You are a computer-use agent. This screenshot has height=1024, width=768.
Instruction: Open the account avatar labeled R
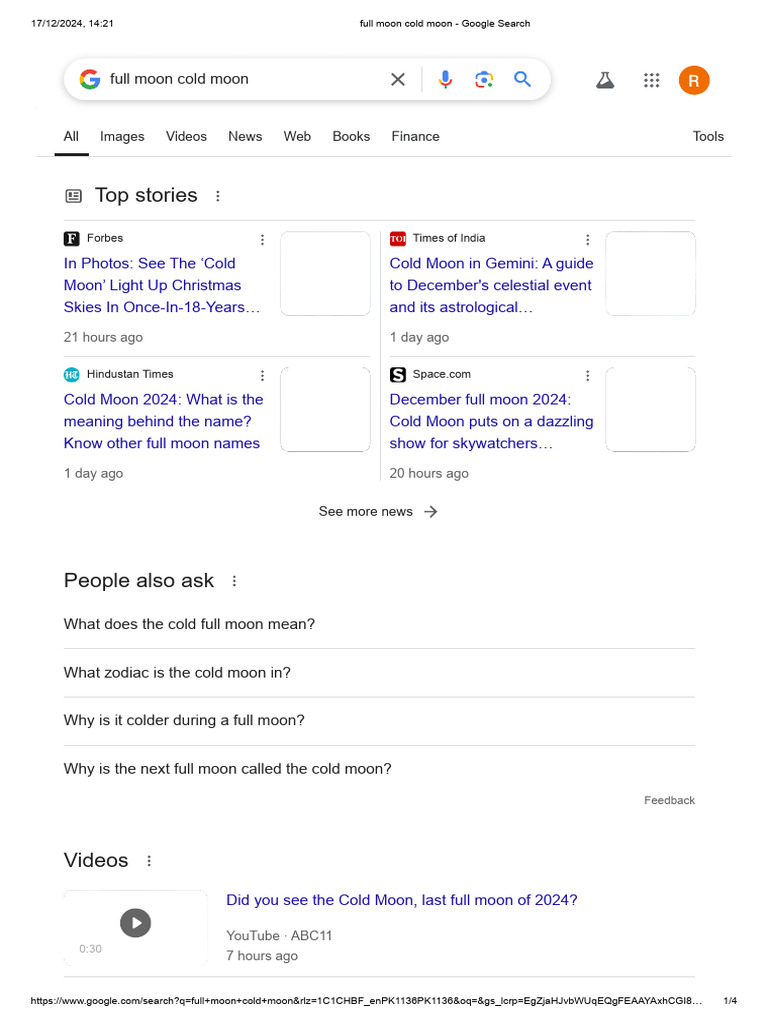(x=694, y=80)
